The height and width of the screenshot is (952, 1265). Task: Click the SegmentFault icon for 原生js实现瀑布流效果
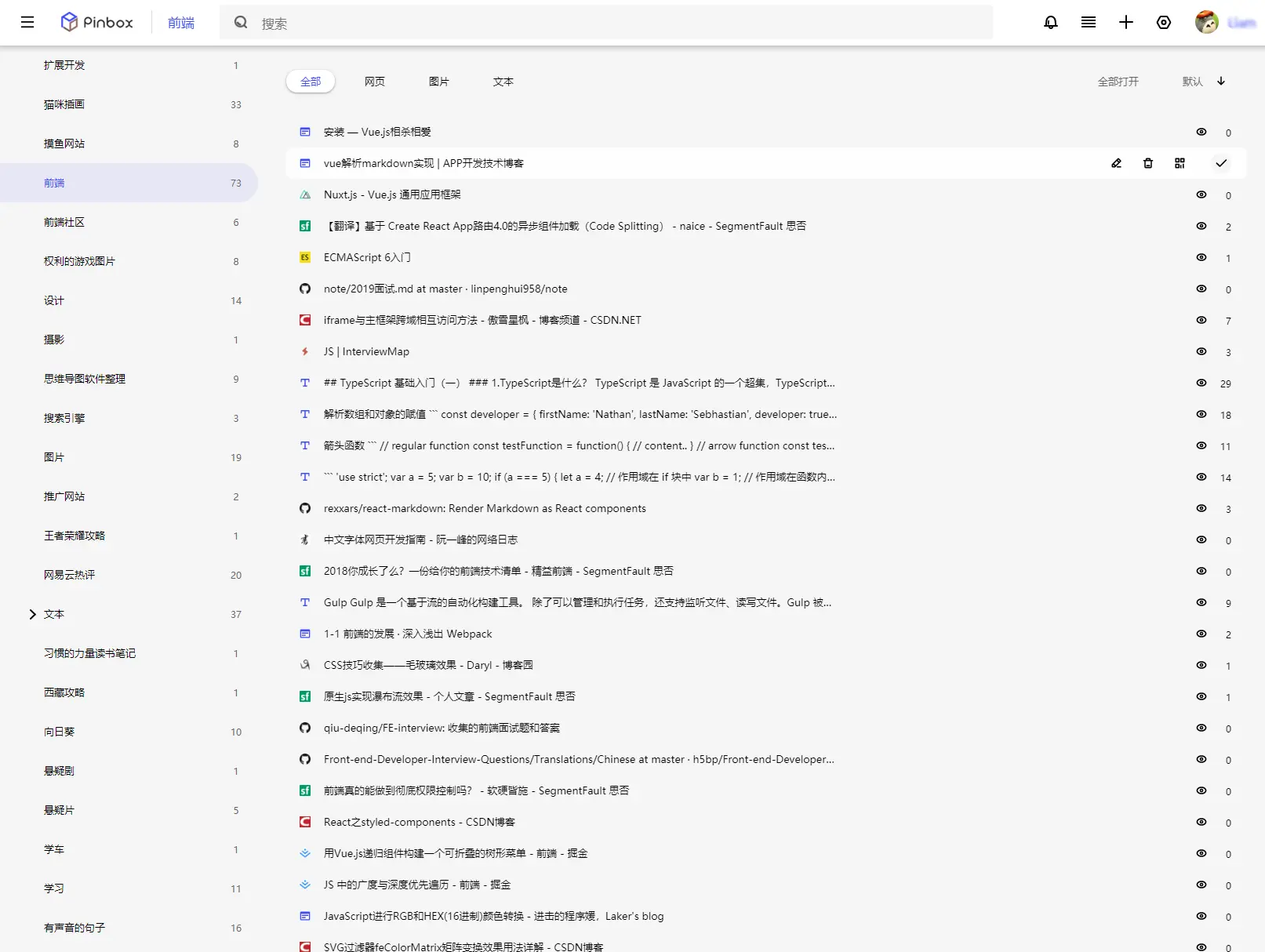305,696
